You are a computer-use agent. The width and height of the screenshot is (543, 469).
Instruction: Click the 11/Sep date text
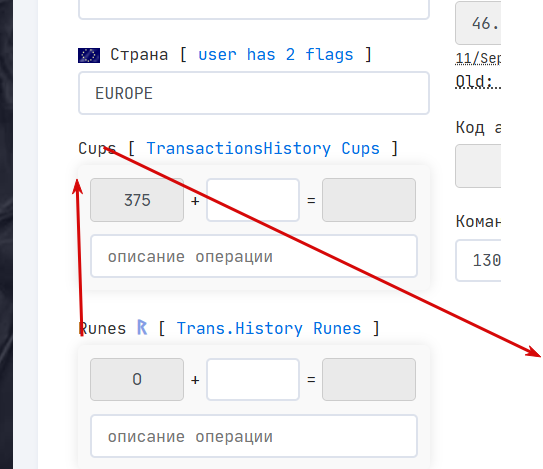[478, 58]
